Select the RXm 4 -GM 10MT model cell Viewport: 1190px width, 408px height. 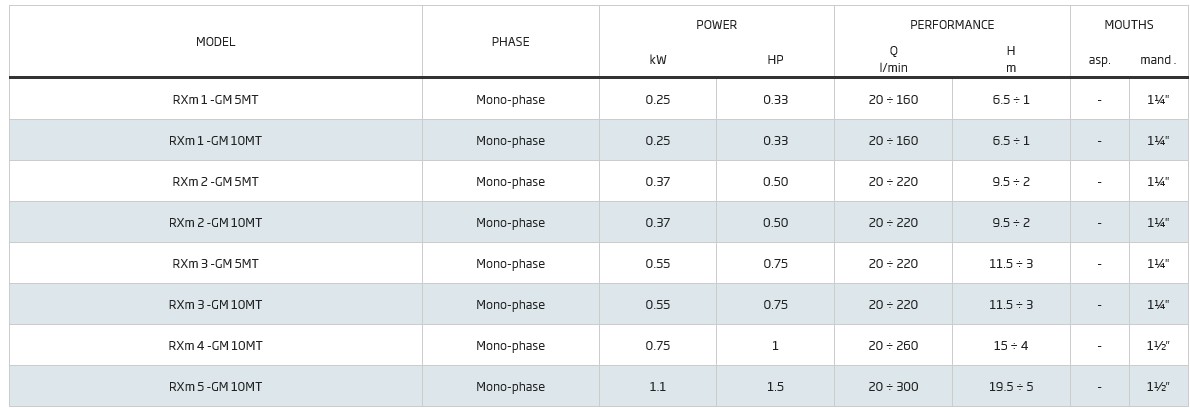[216, 346]
